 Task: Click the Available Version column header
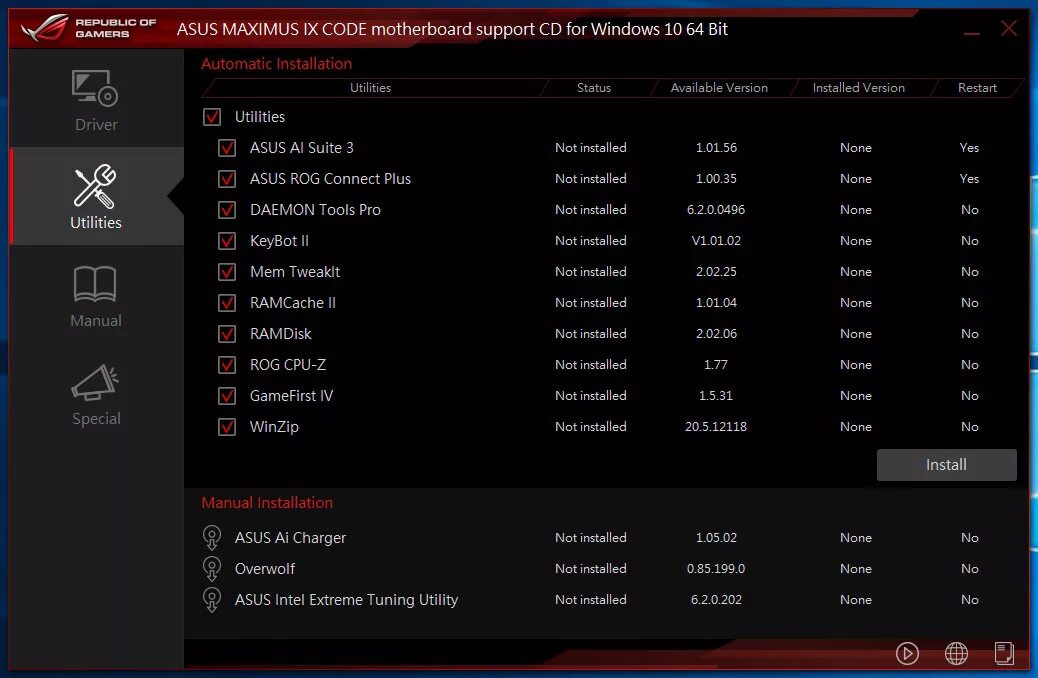(x=719, y=88)
